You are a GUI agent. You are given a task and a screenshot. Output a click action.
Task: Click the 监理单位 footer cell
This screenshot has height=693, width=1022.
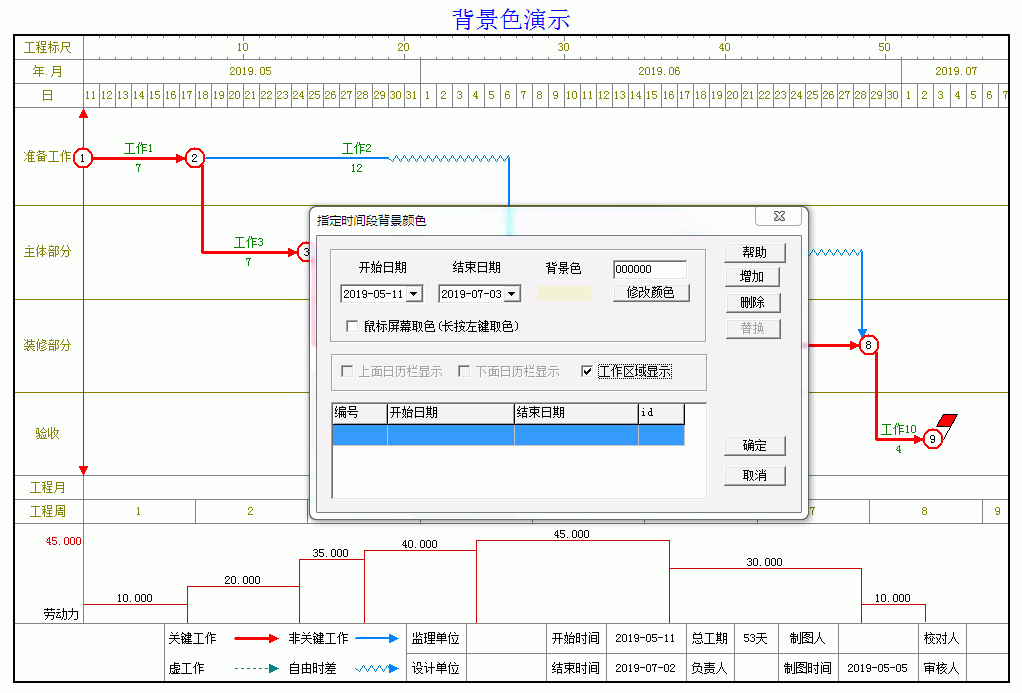click(x=435, y=638)
